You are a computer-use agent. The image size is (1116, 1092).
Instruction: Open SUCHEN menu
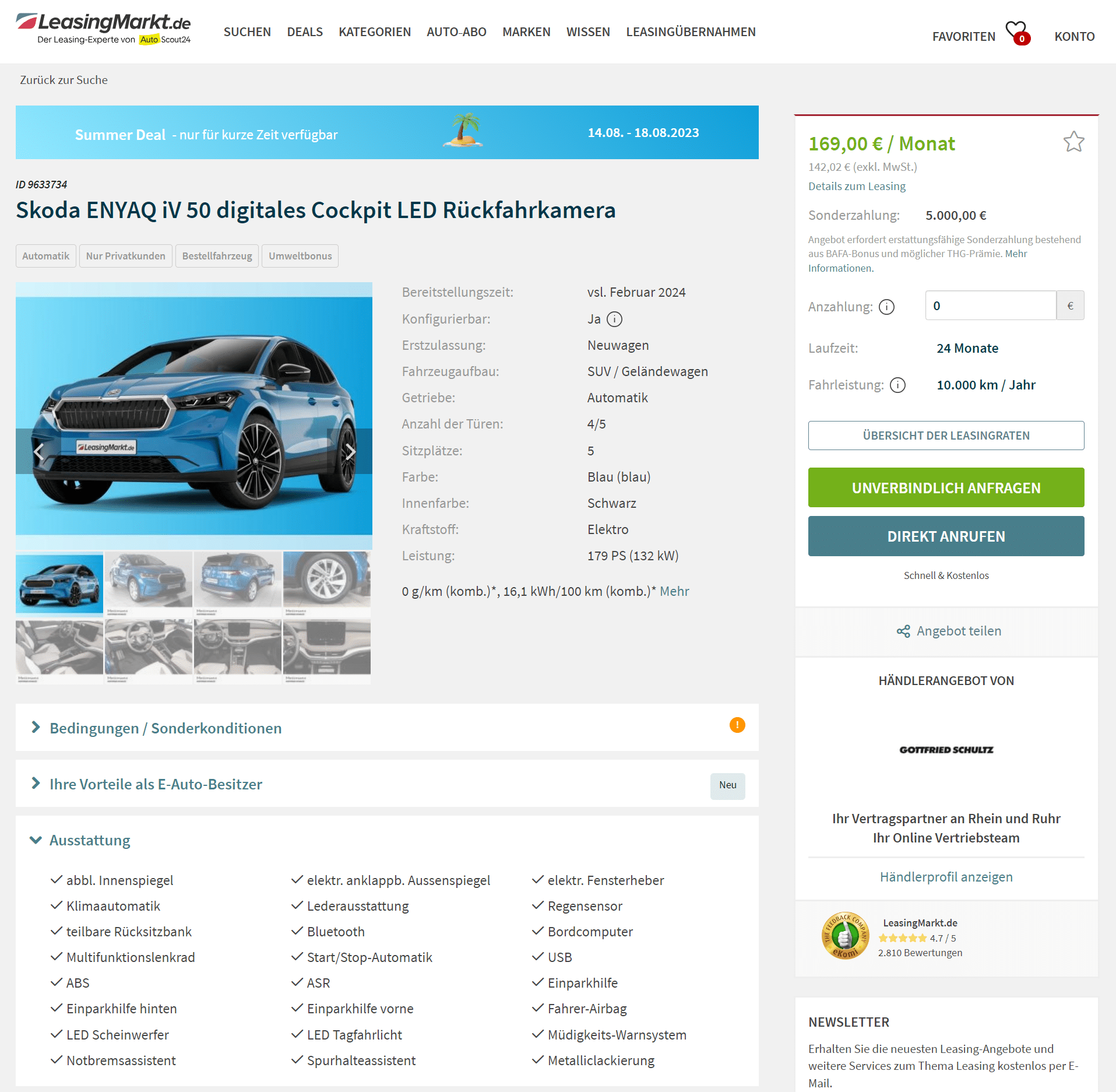pos(247,32)
